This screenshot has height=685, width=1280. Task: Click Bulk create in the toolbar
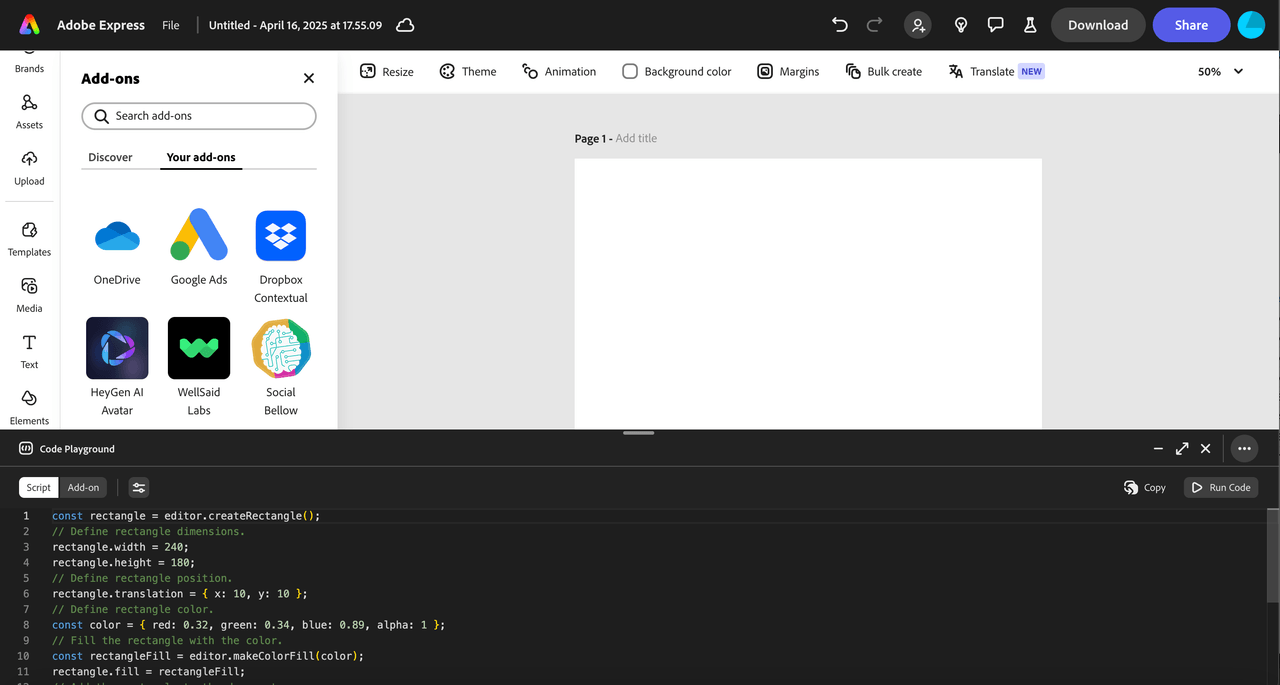(x=884, y=71)
